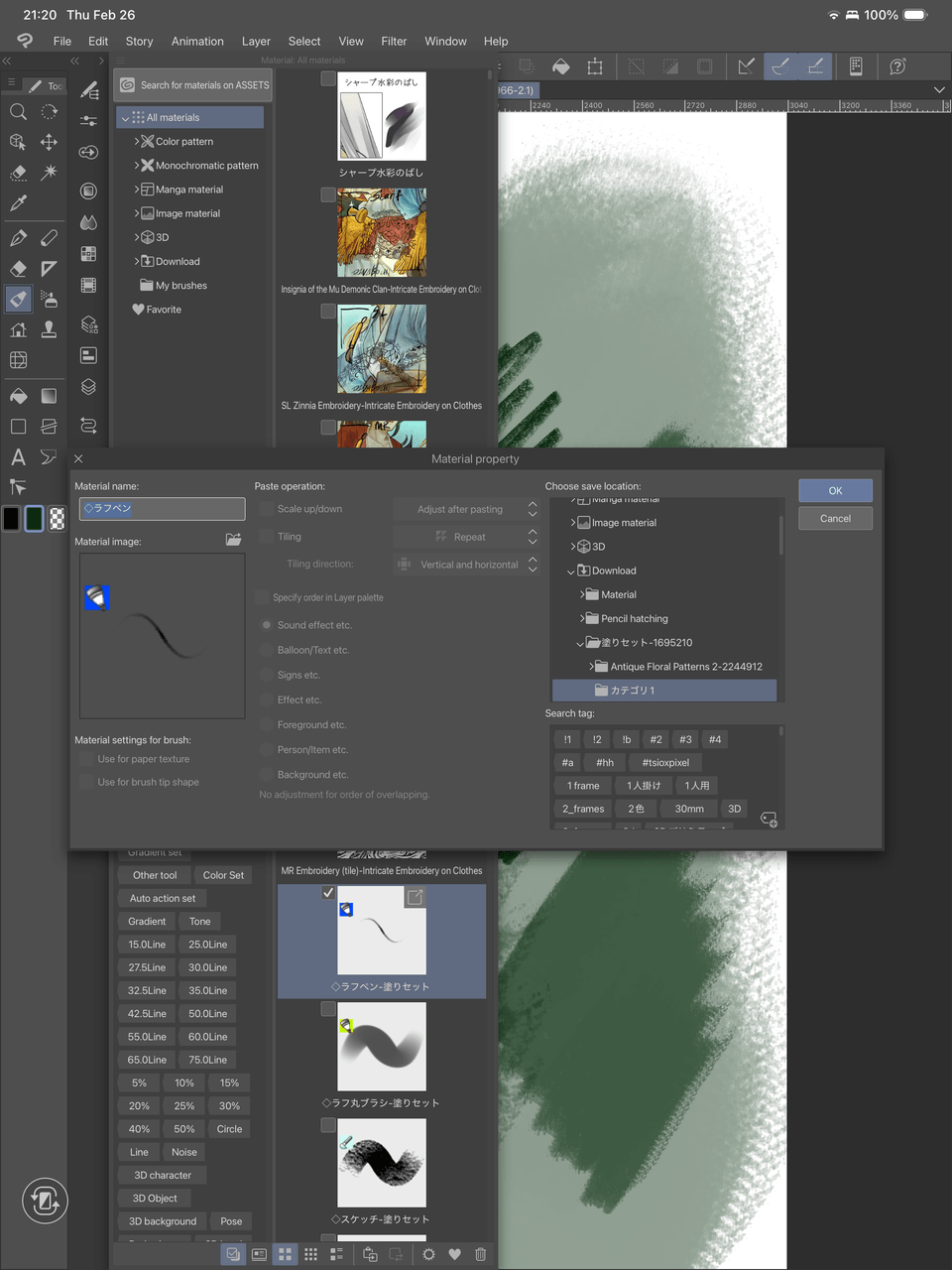Select the black main color swatch
The width and height of the screenshot is (952, 1270).
pyautogui.click(x=11, y=518)
